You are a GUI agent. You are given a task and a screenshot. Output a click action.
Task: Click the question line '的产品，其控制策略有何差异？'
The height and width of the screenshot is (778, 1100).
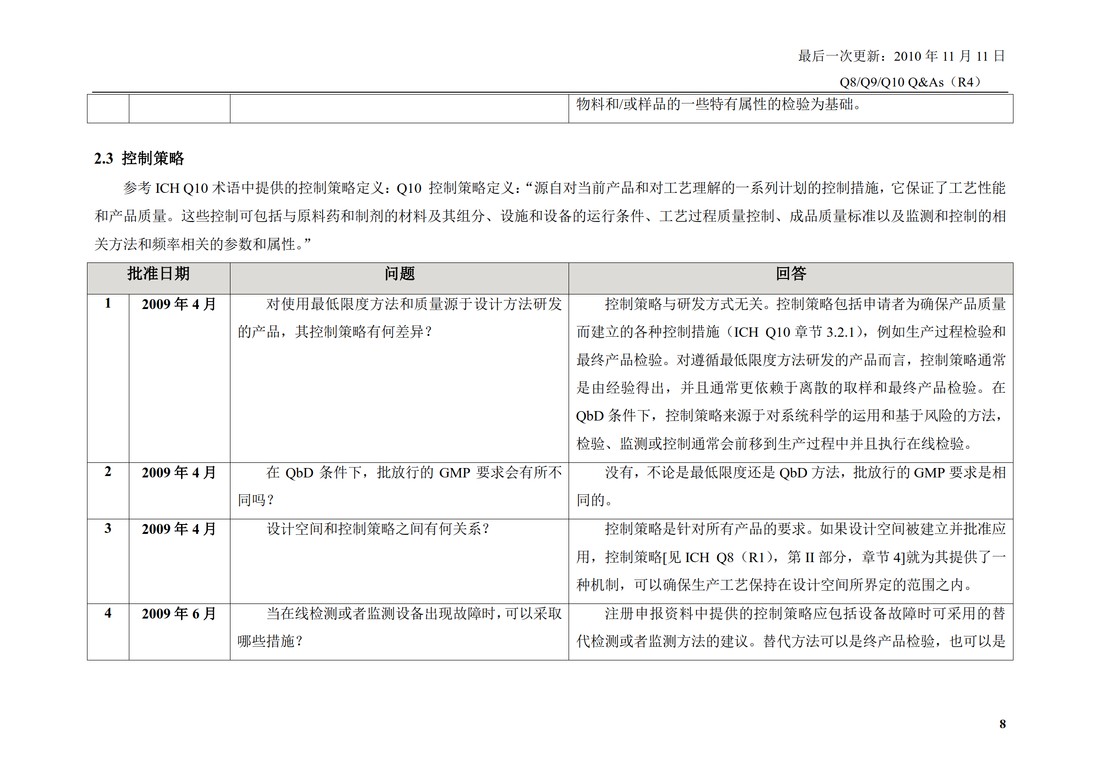pyautogui.click(x=335, y=332)
